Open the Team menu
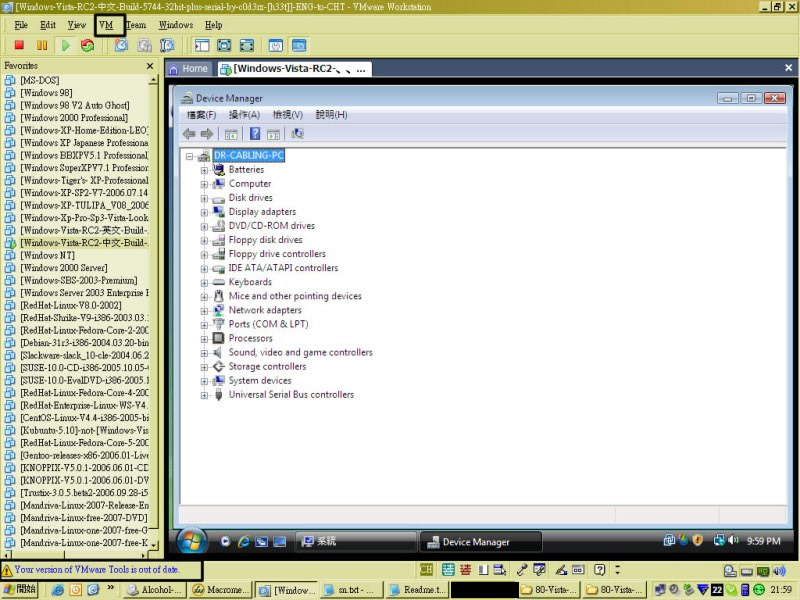 point(136,25)
